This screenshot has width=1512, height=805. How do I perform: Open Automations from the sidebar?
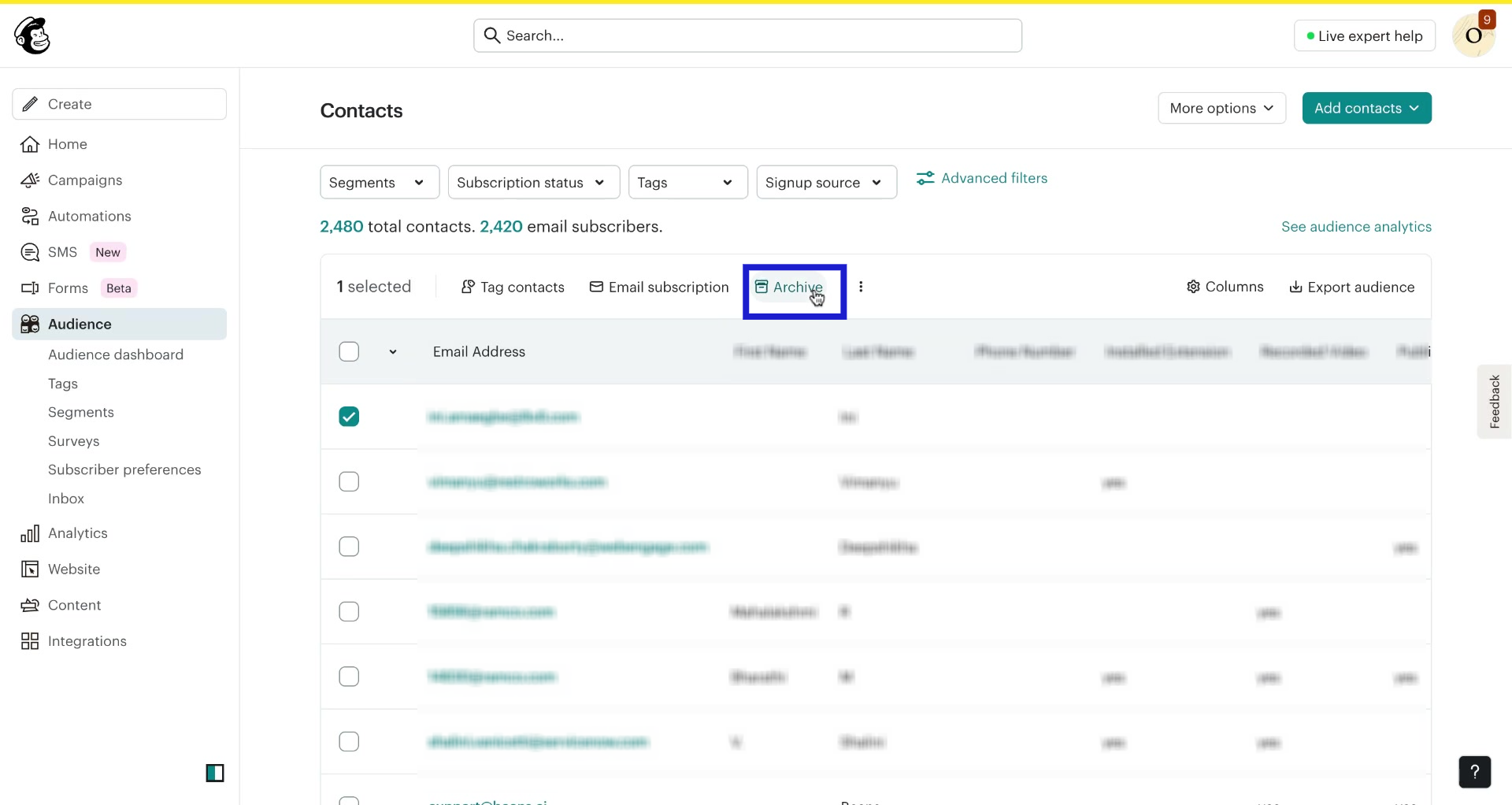(x=90, y=216)
